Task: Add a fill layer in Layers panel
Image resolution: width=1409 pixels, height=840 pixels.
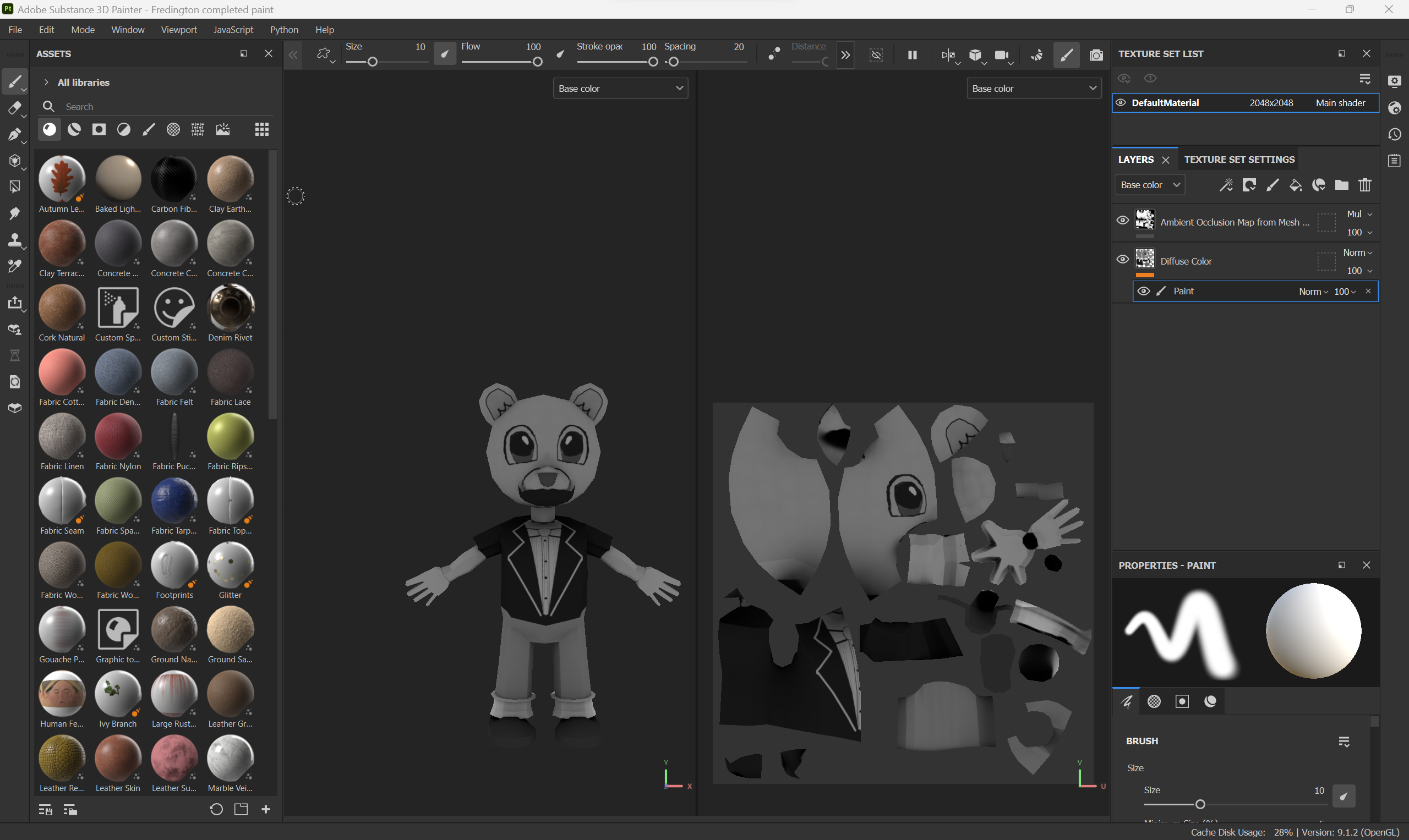Action: pyautogui.click(x=1295, y=185)
